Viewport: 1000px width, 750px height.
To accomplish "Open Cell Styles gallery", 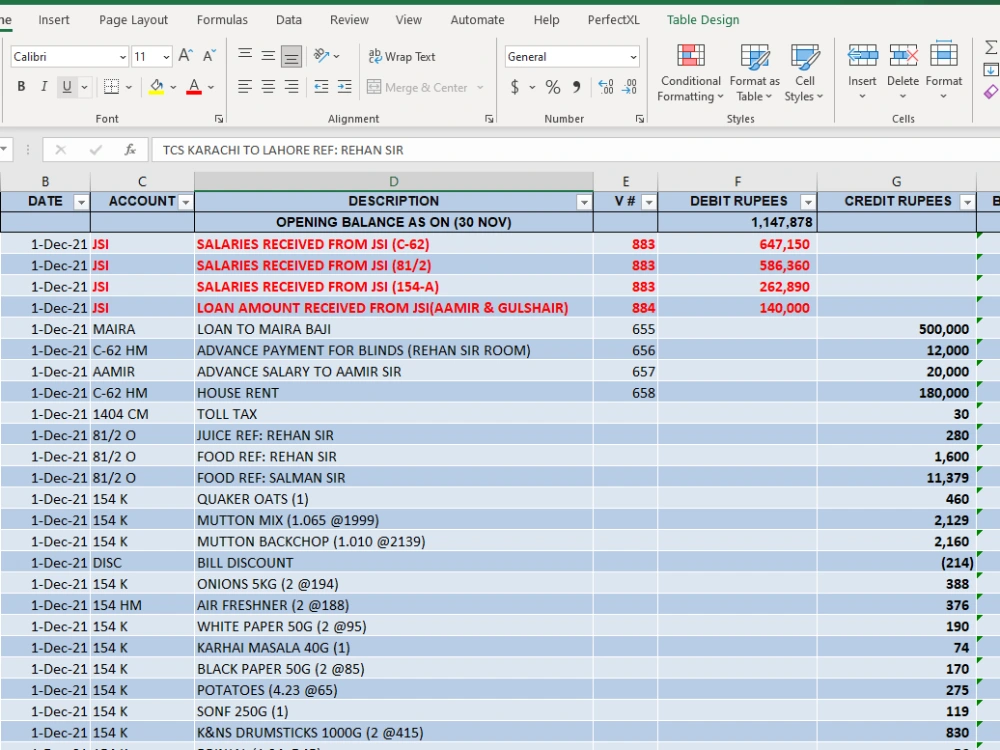I will coord(804,73).
